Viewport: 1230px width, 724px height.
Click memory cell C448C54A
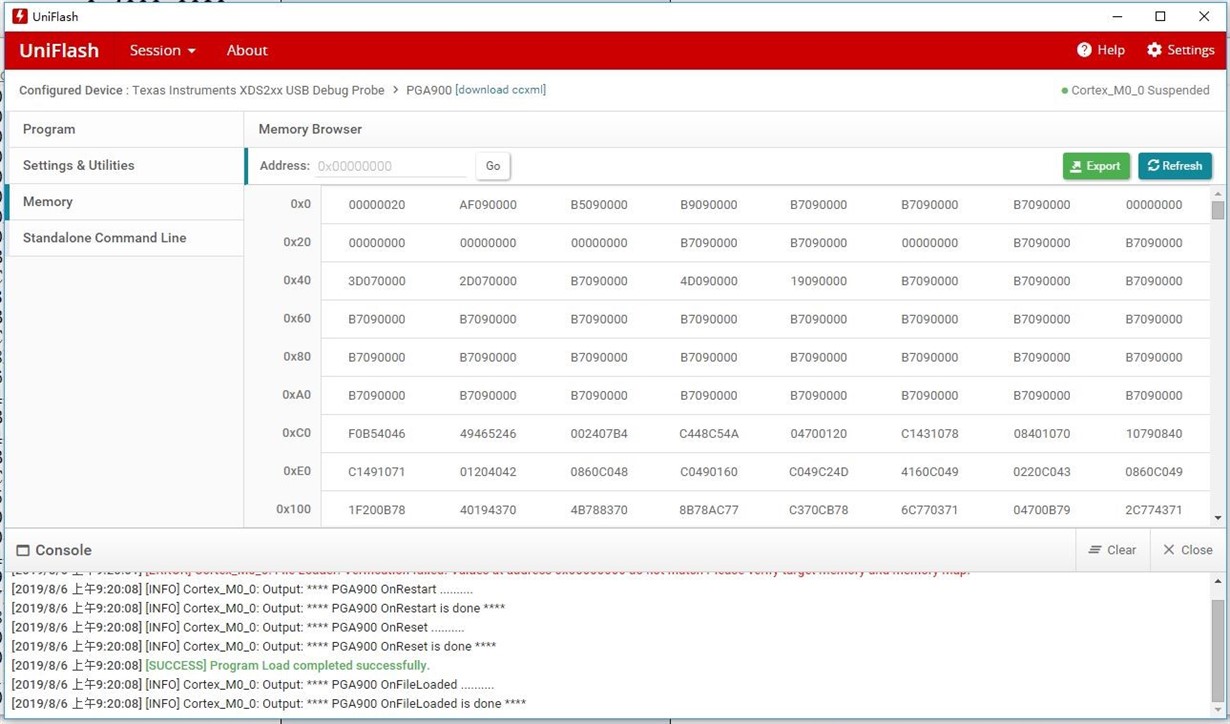pyautogui.click(x=709, y=434)
